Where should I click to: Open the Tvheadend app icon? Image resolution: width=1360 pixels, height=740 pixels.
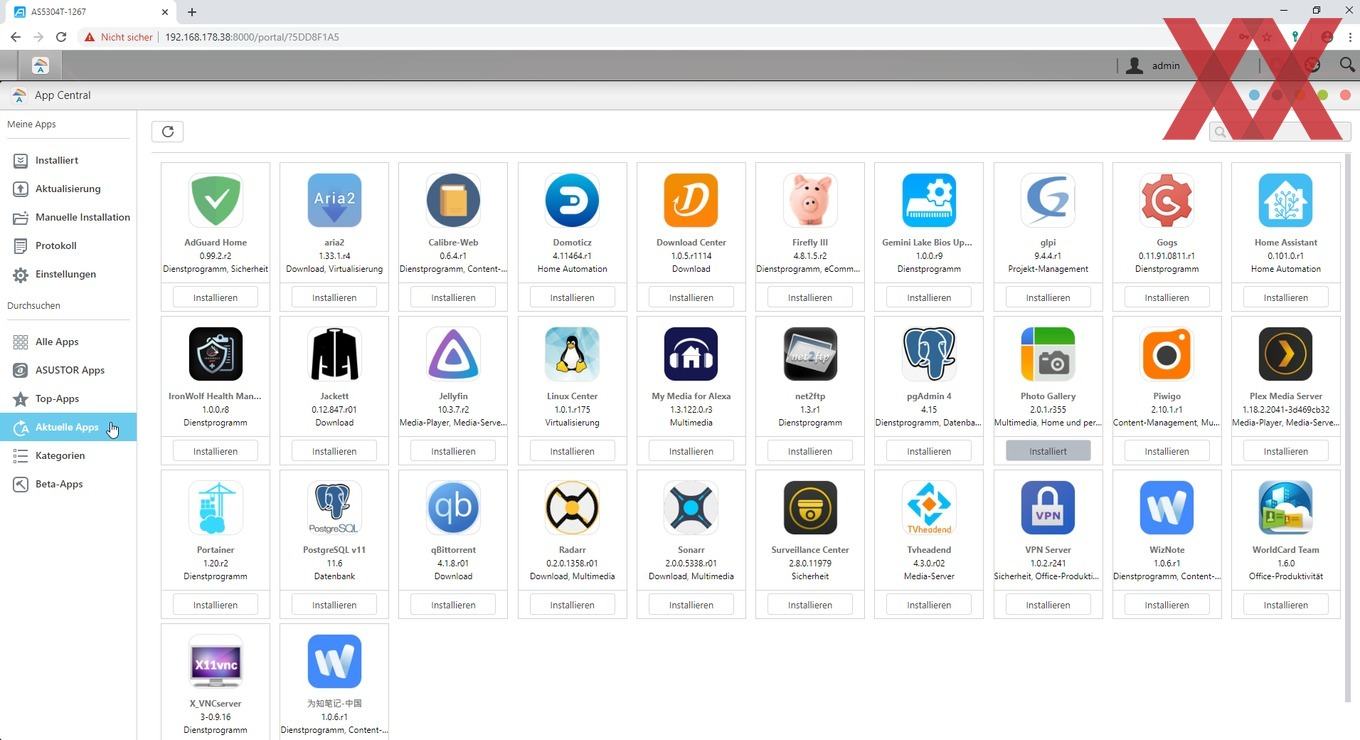[x=929, y=508]
